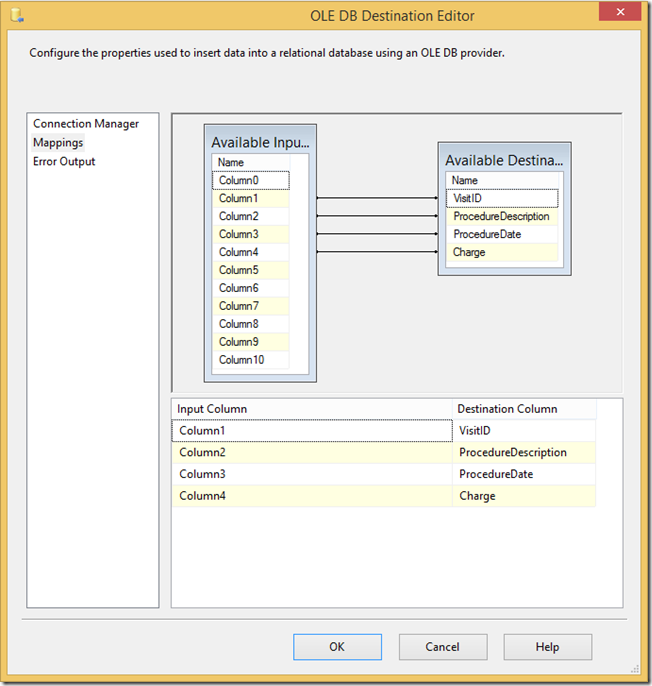The image size is (652, 686).
Task: Select the mapping line from Column3 to ProcedureDate
Action: 377,234
